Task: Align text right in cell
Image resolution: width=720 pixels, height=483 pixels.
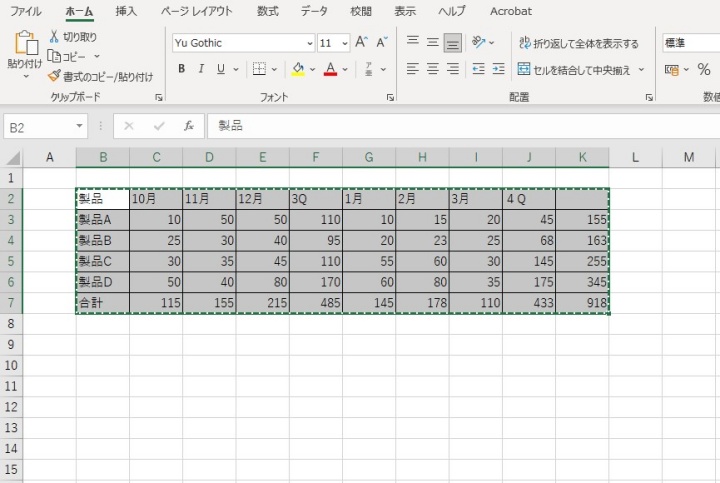Action: pyautogui.click(x=453, y=69)
